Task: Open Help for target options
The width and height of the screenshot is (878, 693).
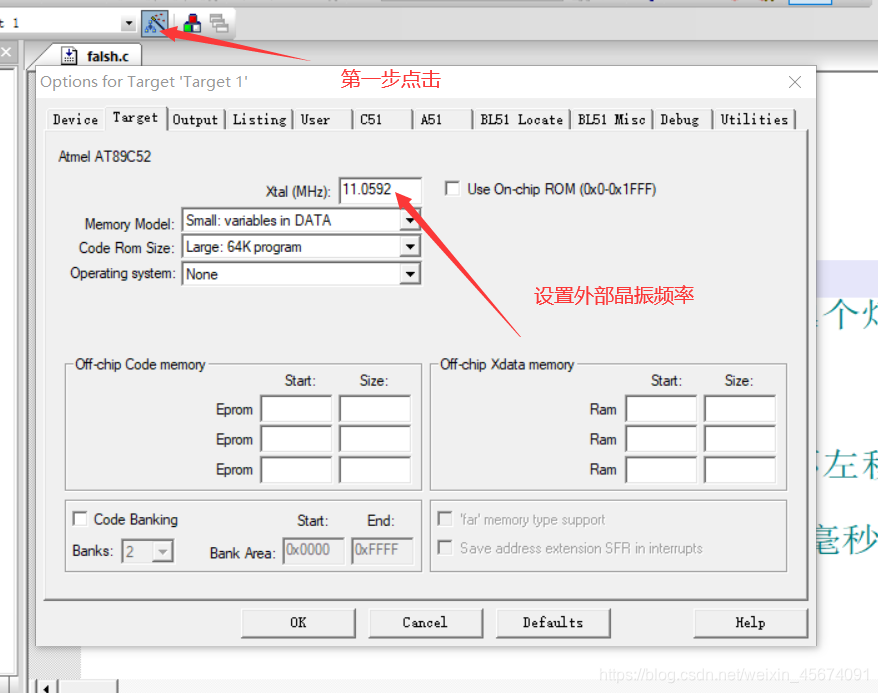Action: tap(750, 623)
